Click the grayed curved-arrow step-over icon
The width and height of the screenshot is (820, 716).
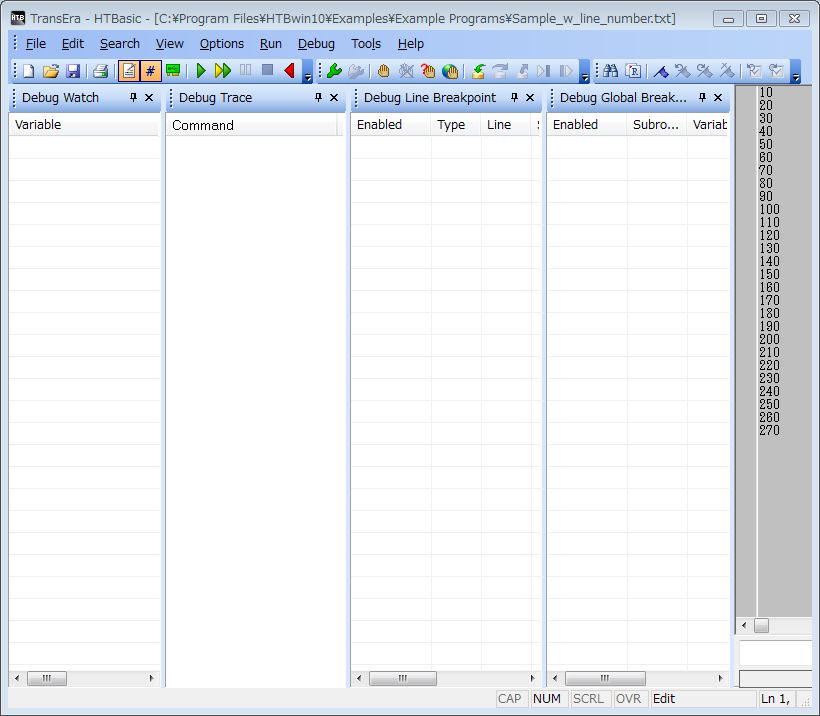[x=500, y=71]
